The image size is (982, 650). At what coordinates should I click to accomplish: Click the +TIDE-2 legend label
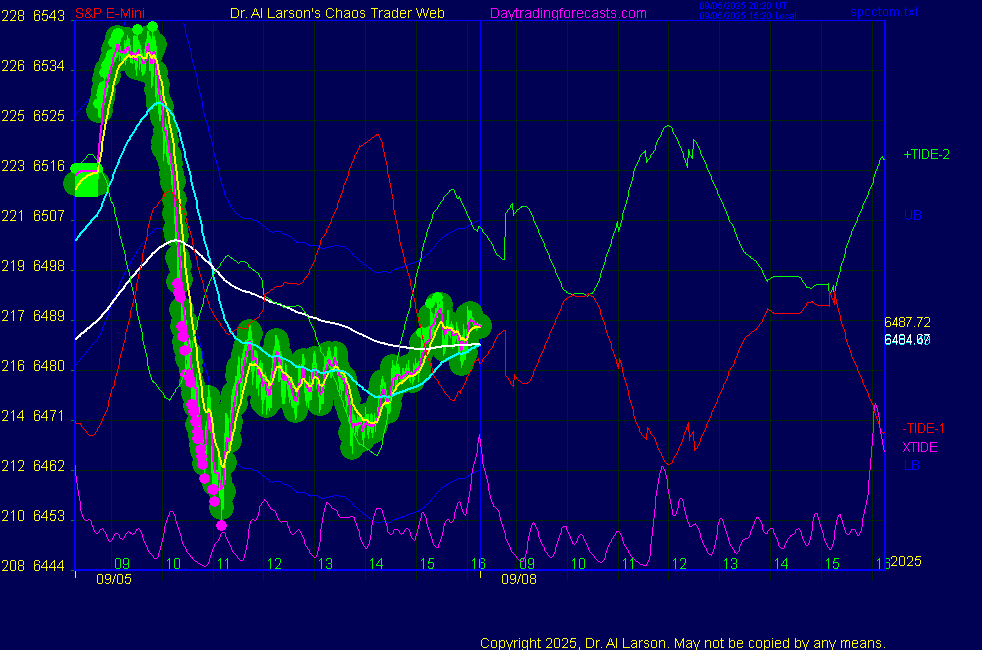coord(926,155)
